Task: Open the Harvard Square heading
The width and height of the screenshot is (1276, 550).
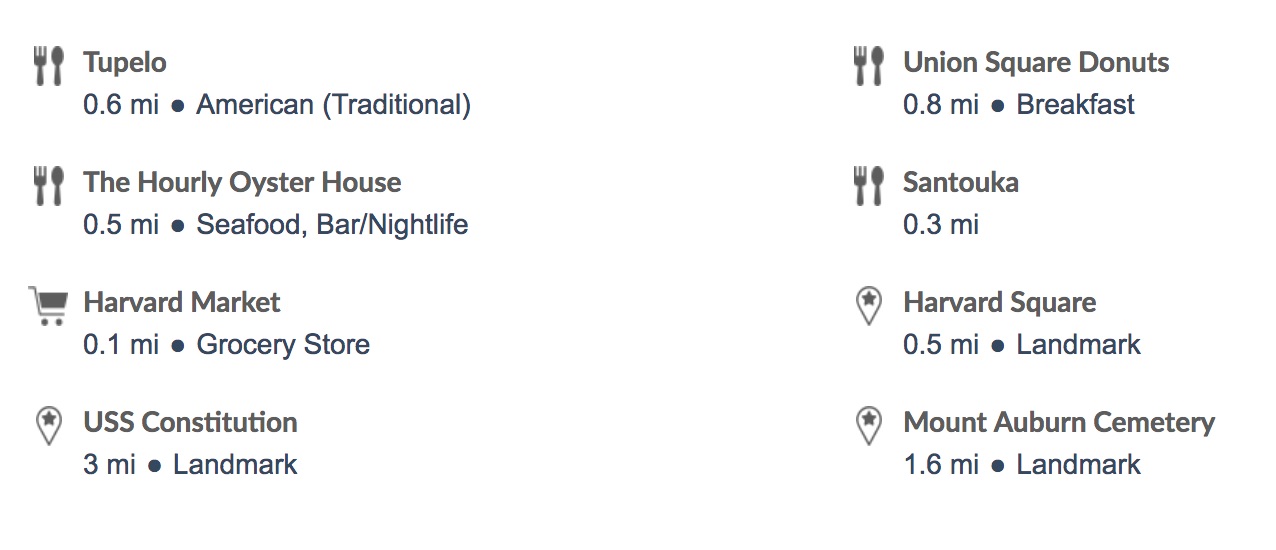Action: (1000, 303)
